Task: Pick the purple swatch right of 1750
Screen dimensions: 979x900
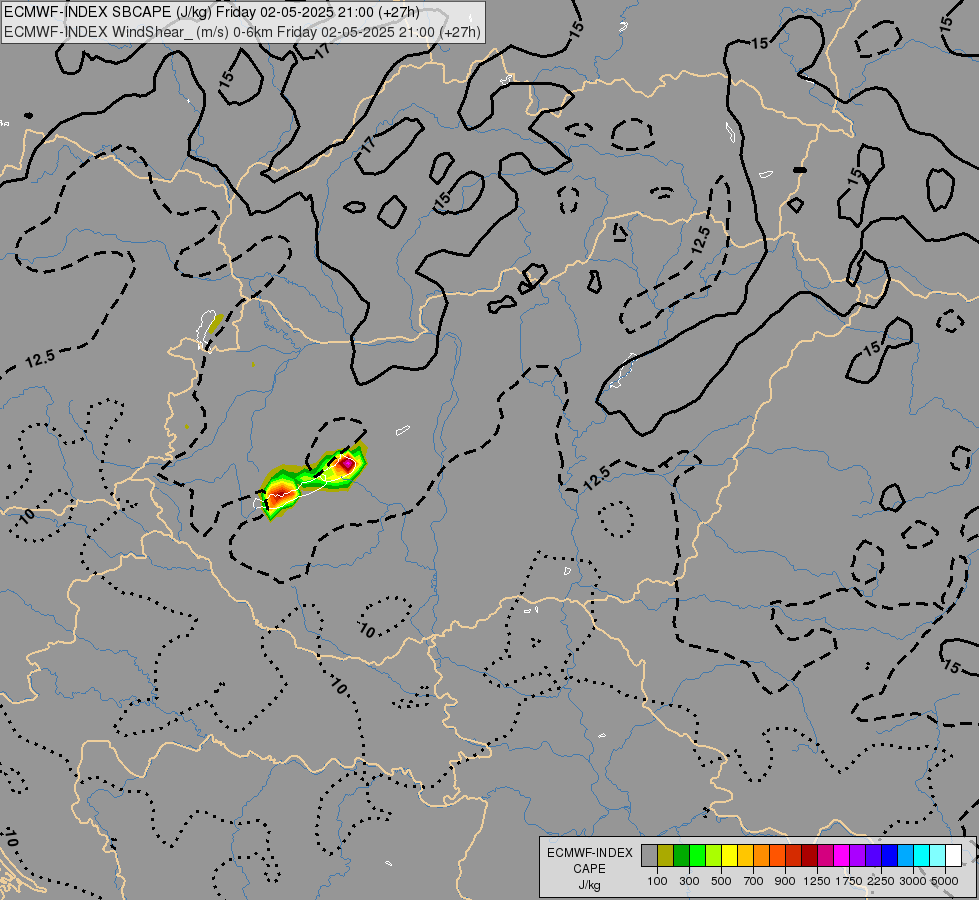Action: point(857,856)
